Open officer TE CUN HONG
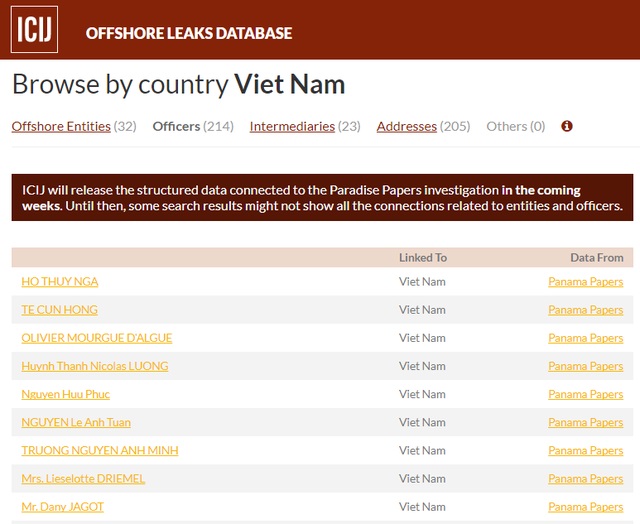This screenshot has height=524, width=640. [60, 310]
